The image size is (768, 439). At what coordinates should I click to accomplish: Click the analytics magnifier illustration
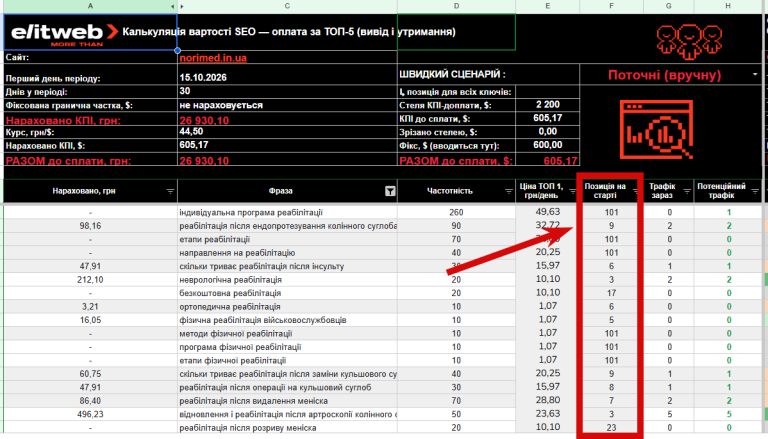click(656, 129)
